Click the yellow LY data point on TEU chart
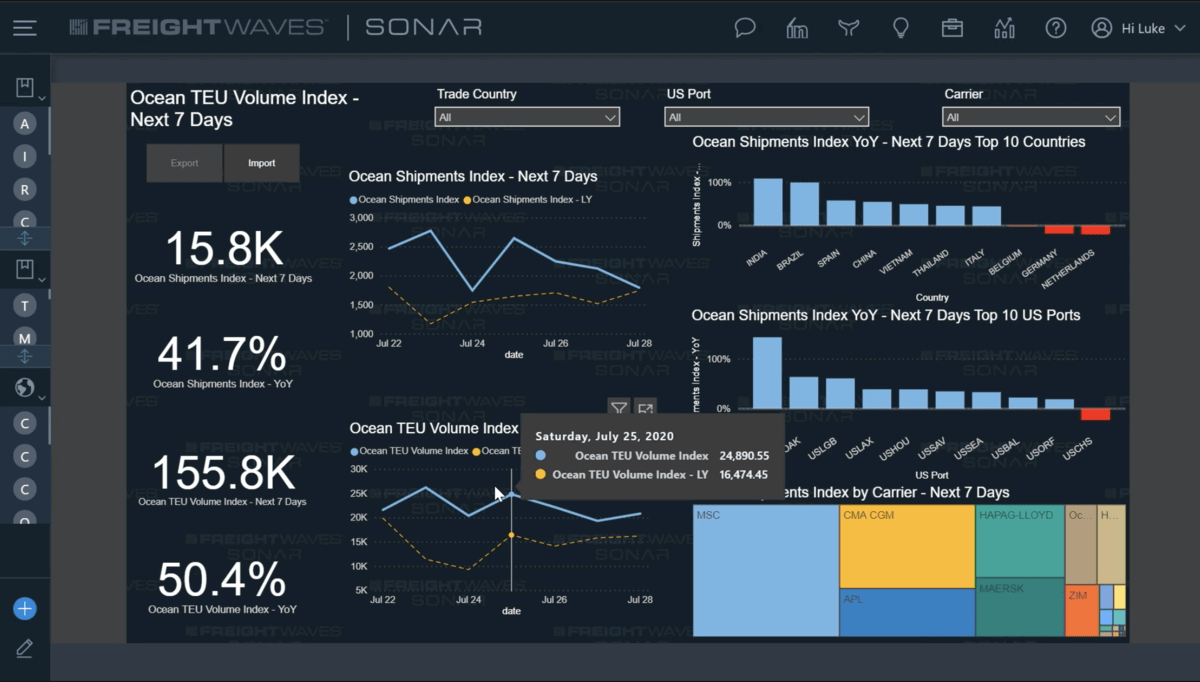The image size is (1200, 682). (x=512, y=535)
